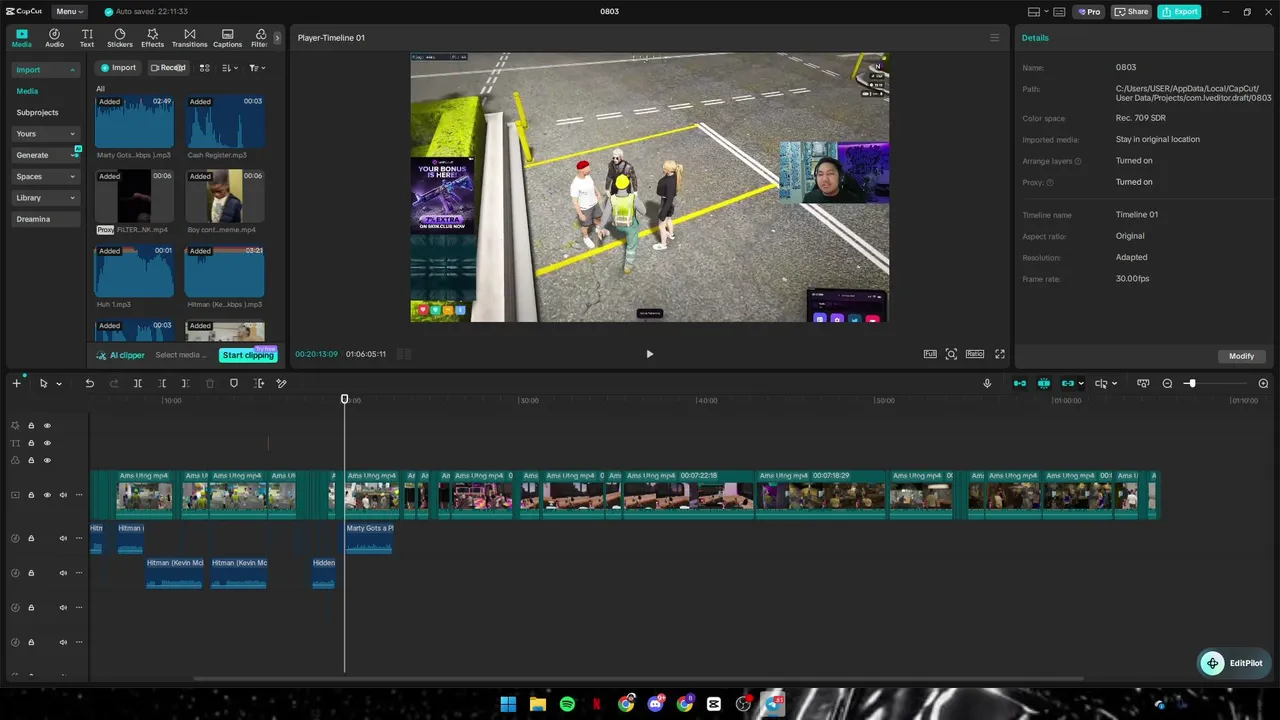The height and width of the screenshot is (720, 1280).
Task: Lock the main video track
Action: (31, 495)
